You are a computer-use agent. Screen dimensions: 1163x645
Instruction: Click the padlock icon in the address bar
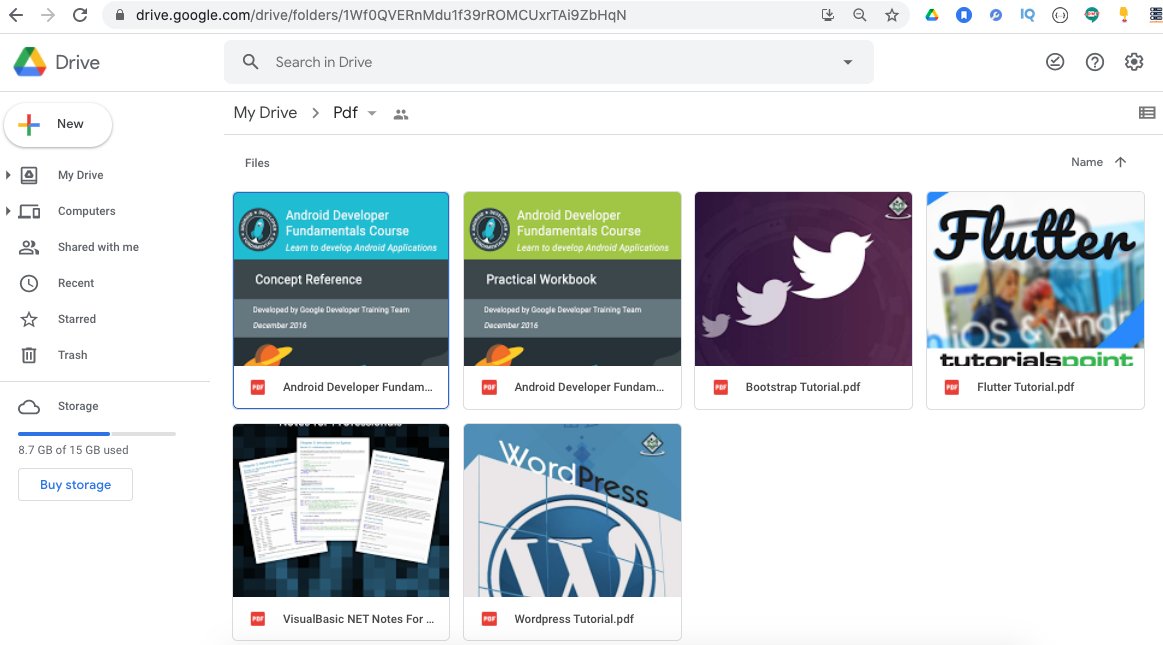[120, 15]
